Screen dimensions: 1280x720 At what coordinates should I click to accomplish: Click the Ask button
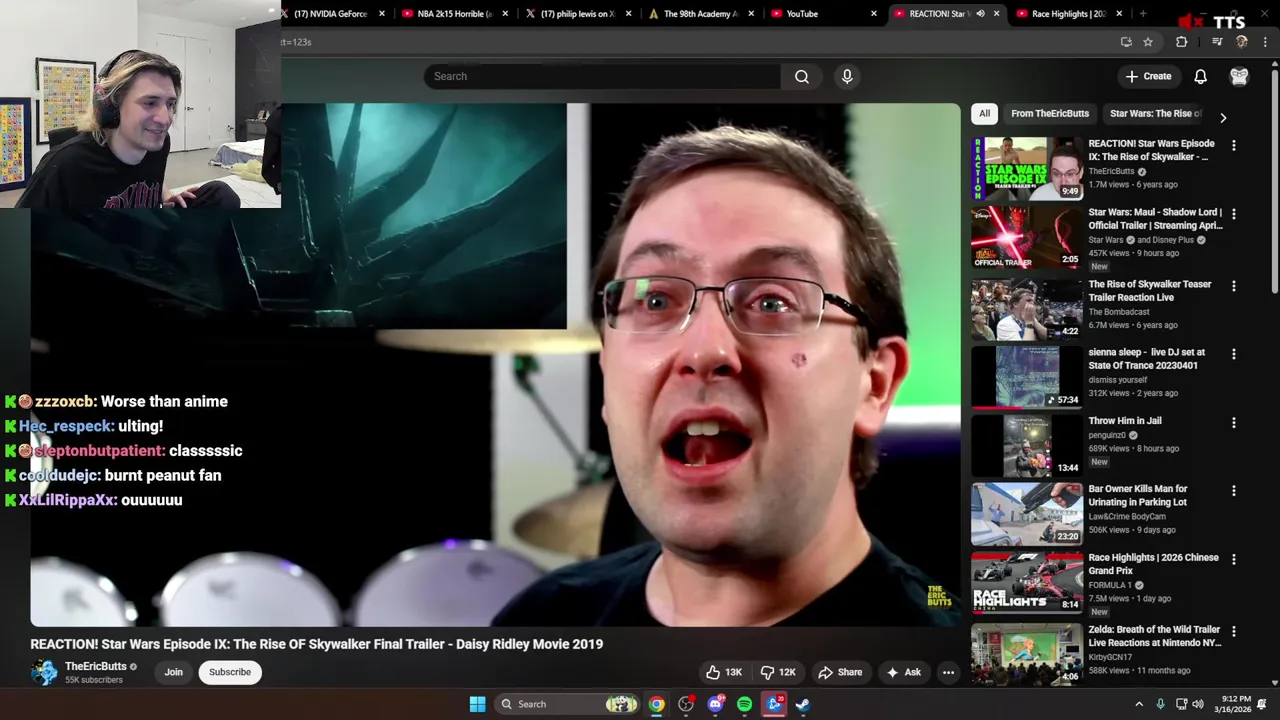(903, 672)
